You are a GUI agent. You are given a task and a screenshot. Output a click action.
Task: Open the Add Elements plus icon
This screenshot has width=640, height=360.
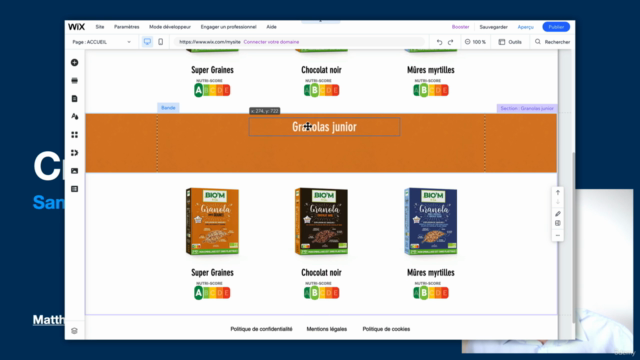pos(74,62)
